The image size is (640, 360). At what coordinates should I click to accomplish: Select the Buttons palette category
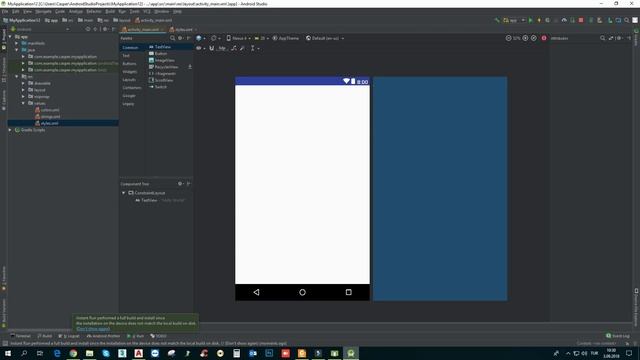pyautogui.click(x=129, y=64)
